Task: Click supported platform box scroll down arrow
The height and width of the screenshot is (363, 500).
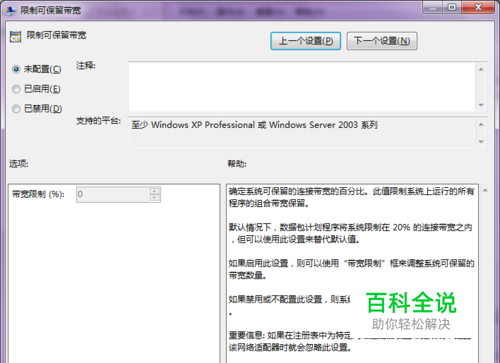Action: [x=481, y=142]
